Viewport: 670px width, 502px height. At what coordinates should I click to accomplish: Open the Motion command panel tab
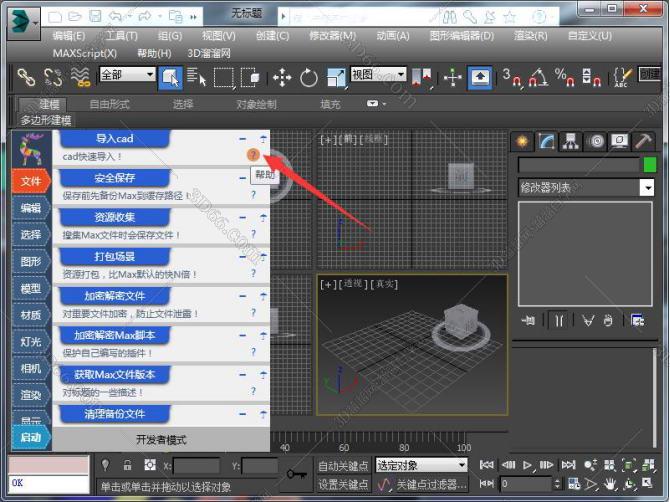596,141
